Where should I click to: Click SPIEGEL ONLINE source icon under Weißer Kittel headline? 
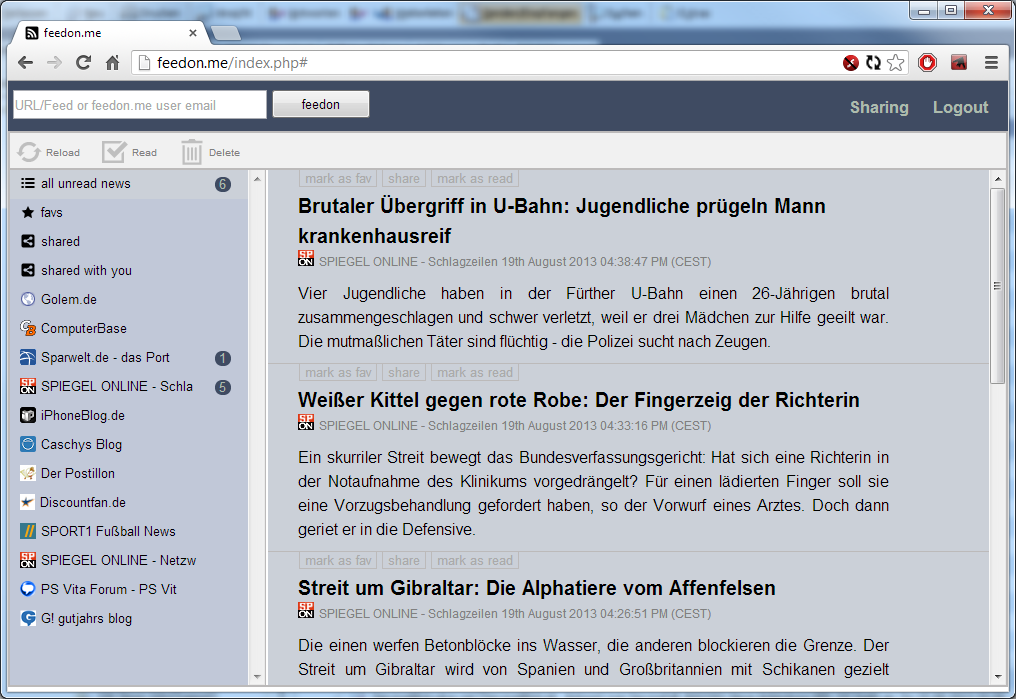pos(306,422)
